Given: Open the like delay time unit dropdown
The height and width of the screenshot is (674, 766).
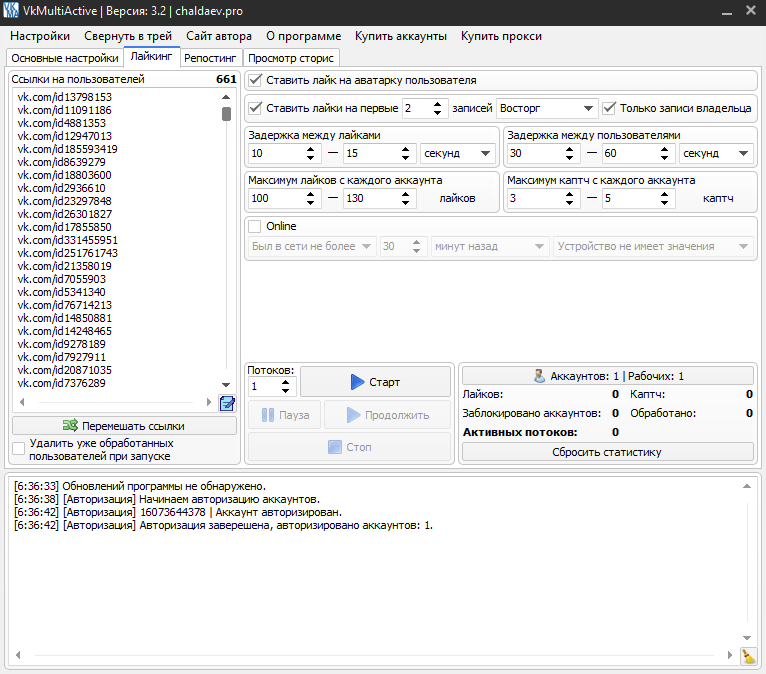Looking at the screenshot, I should pos(457,153).
